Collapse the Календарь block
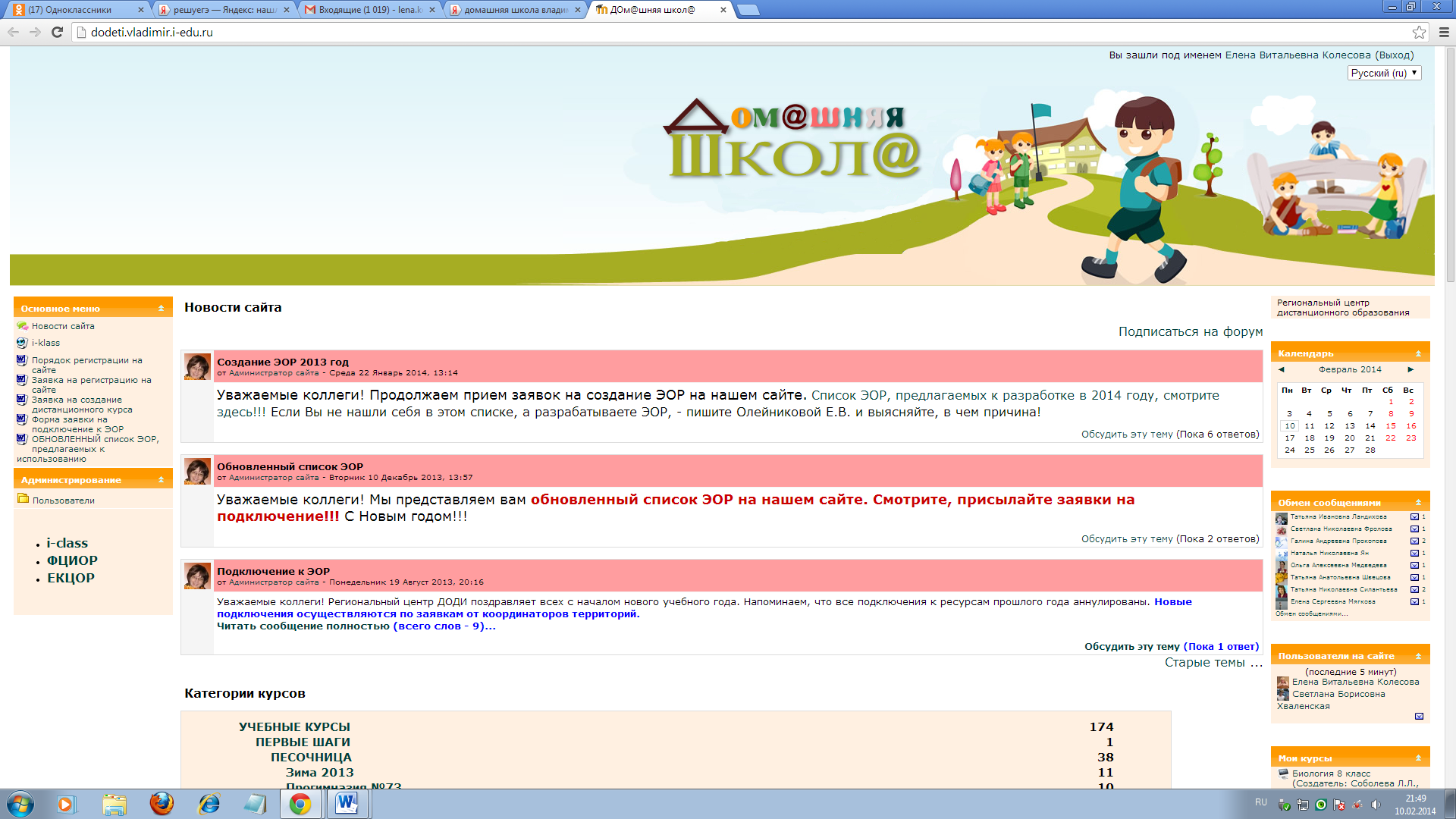Screen dimensions: 1456x819 [x=1418, y=353]
